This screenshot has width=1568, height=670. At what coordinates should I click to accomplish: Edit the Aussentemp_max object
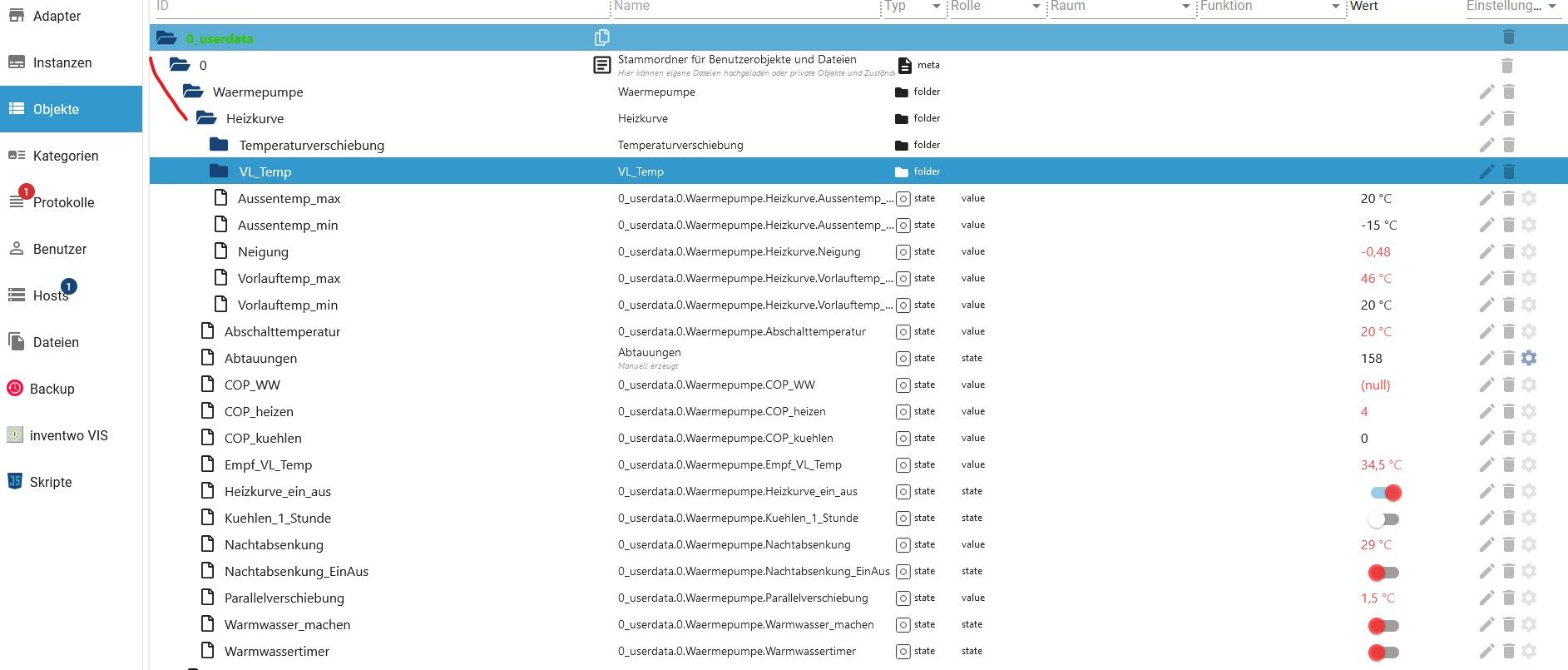(1486, 198)
